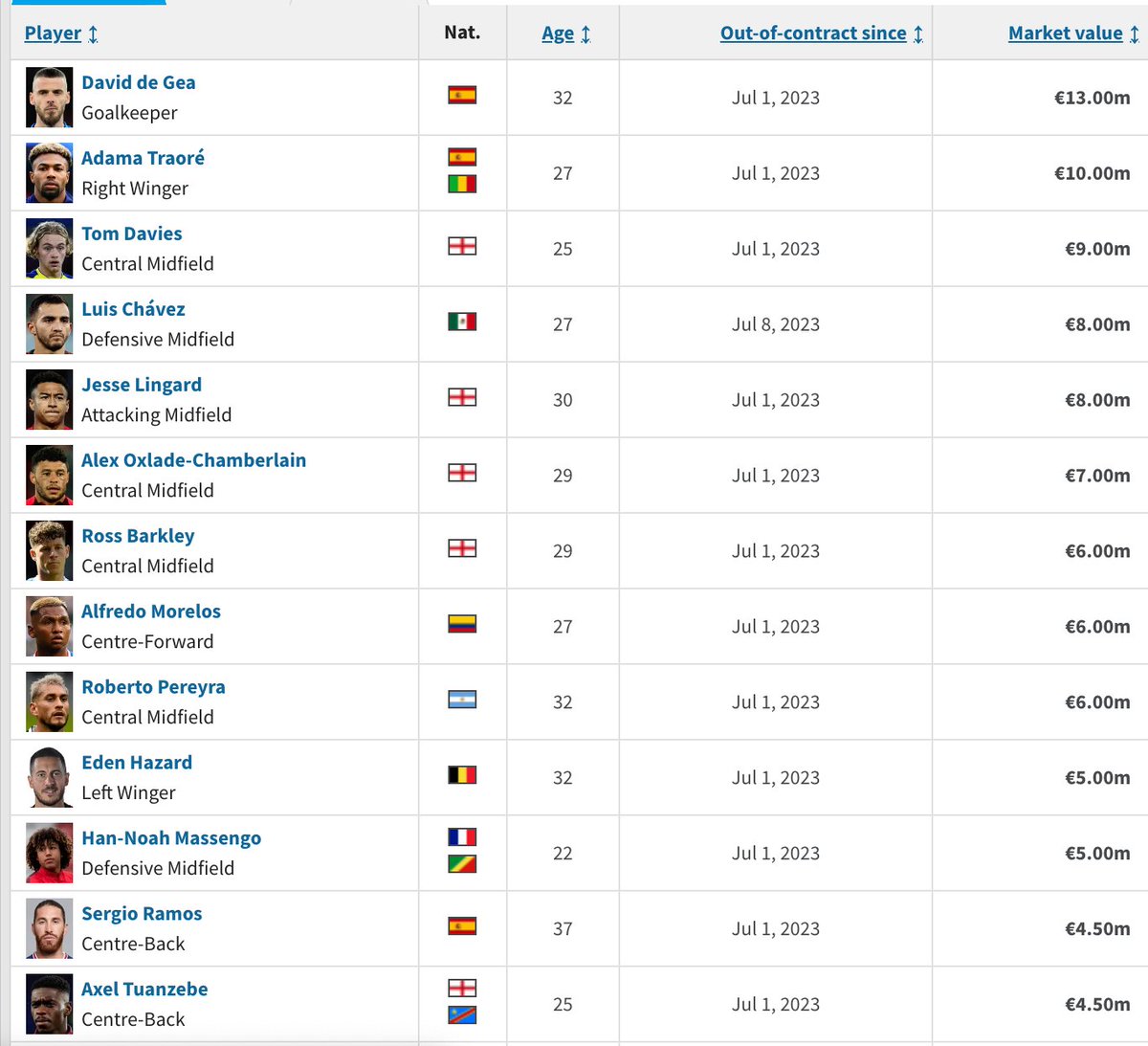Sort the table by Player header link
1148x1046 pixels.
(53, 33)
